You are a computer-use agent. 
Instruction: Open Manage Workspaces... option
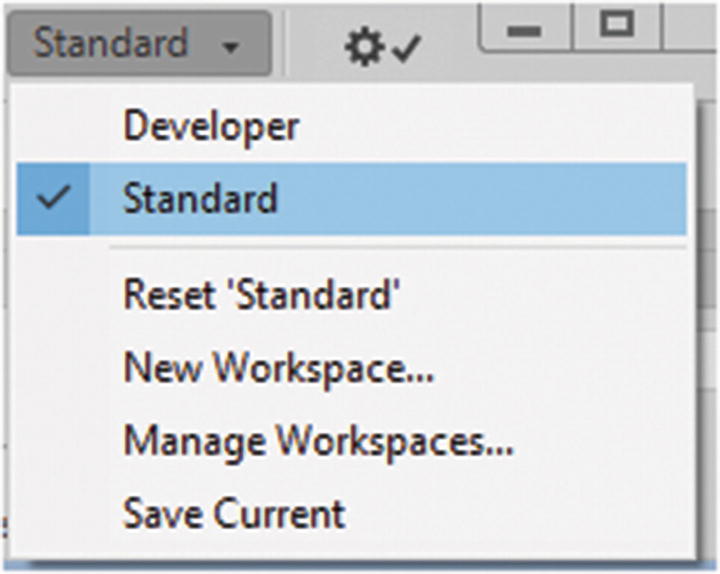(318, 440)
